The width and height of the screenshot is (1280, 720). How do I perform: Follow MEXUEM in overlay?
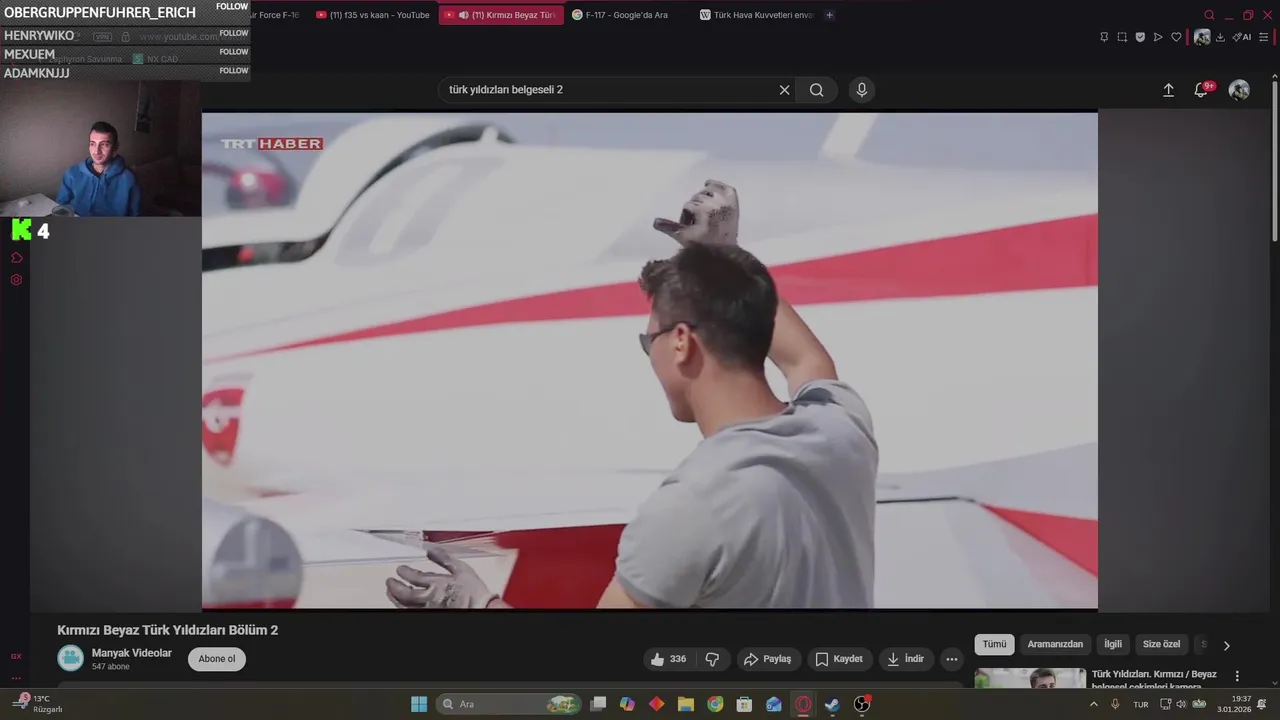[x=234, y=52]
